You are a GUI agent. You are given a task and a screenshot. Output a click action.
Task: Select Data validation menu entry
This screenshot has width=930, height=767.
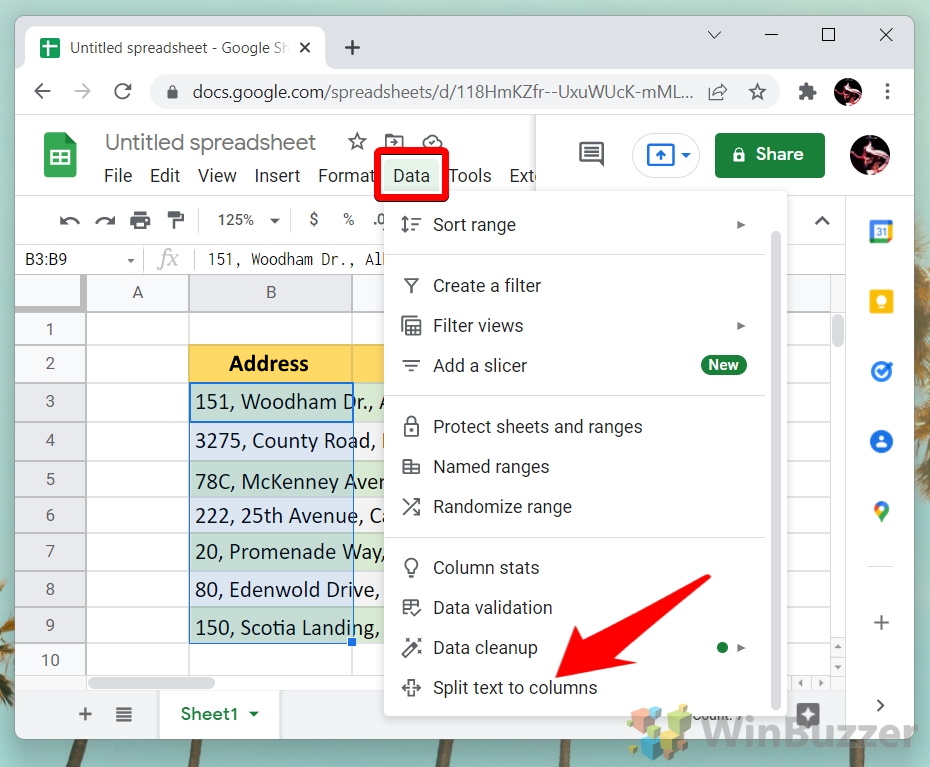574,608
